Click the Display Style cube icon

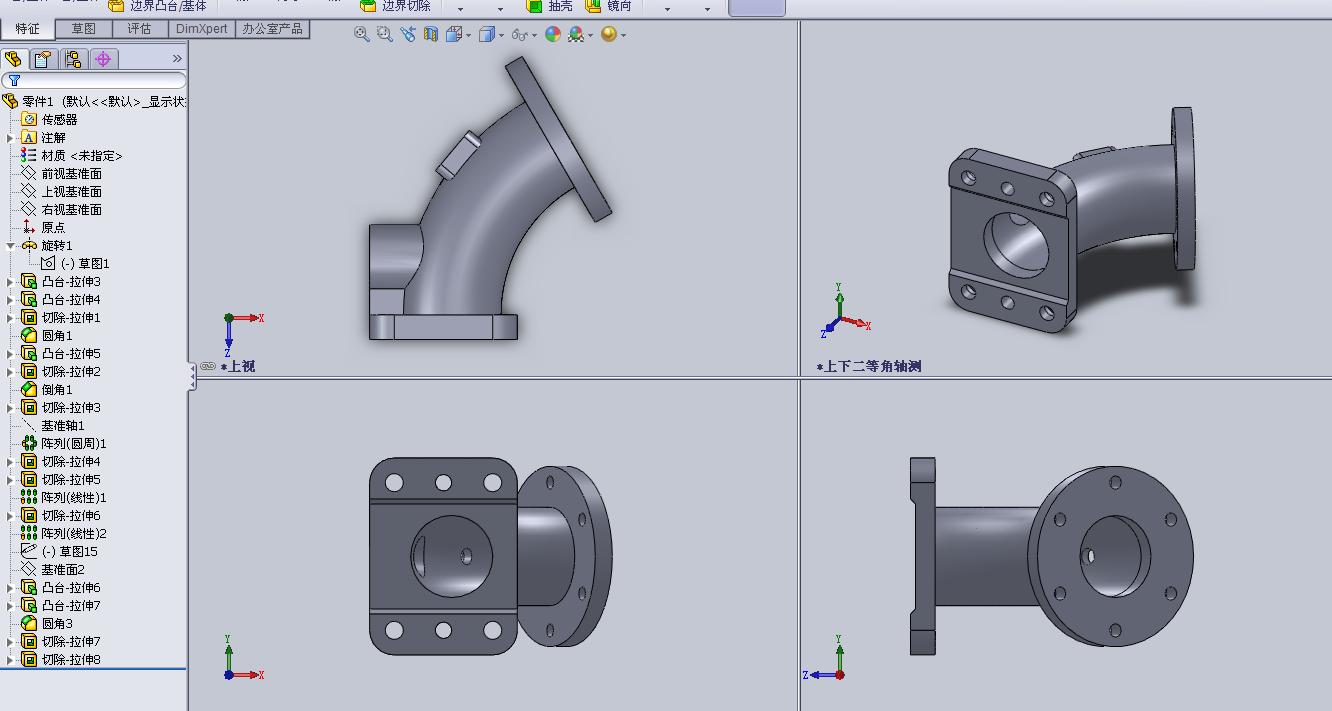pos(487,34)
